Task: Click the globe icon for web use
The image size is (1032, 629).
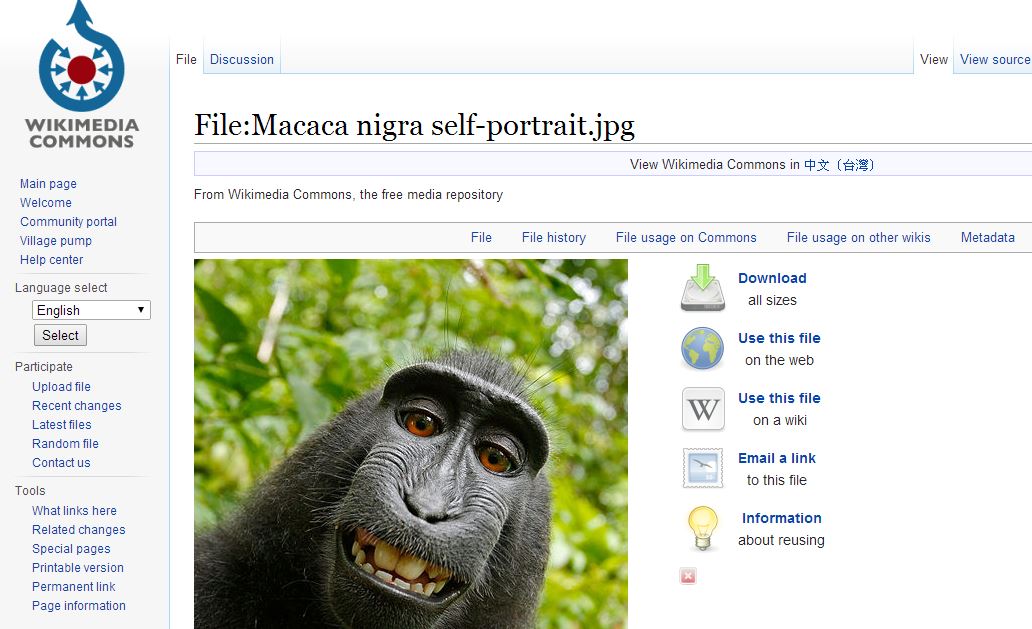Action: click(x=703, y=349)
